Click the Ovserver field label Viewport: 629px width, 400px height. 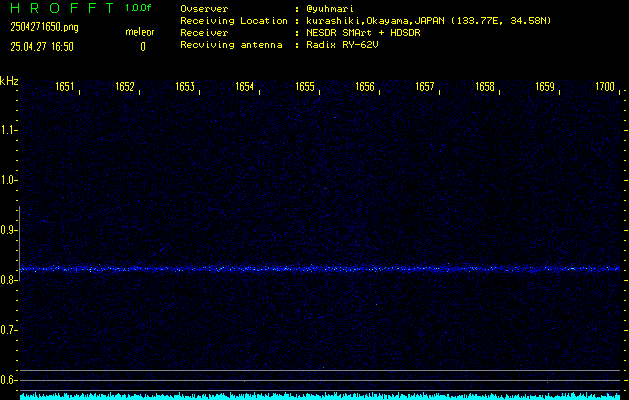click(204, 9)
